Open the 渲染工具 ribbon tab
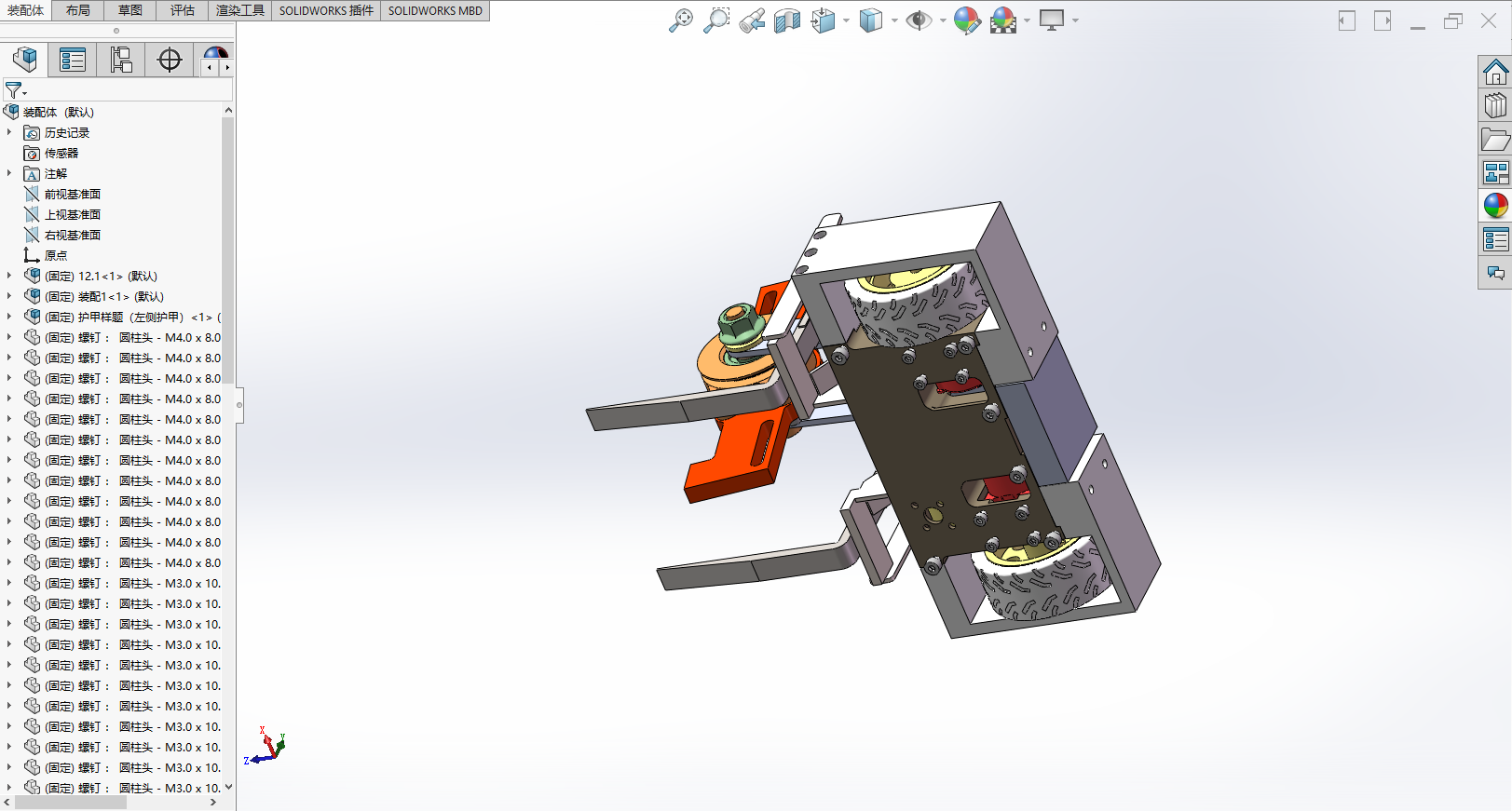The image size is (1512, 811). [240, 10]
